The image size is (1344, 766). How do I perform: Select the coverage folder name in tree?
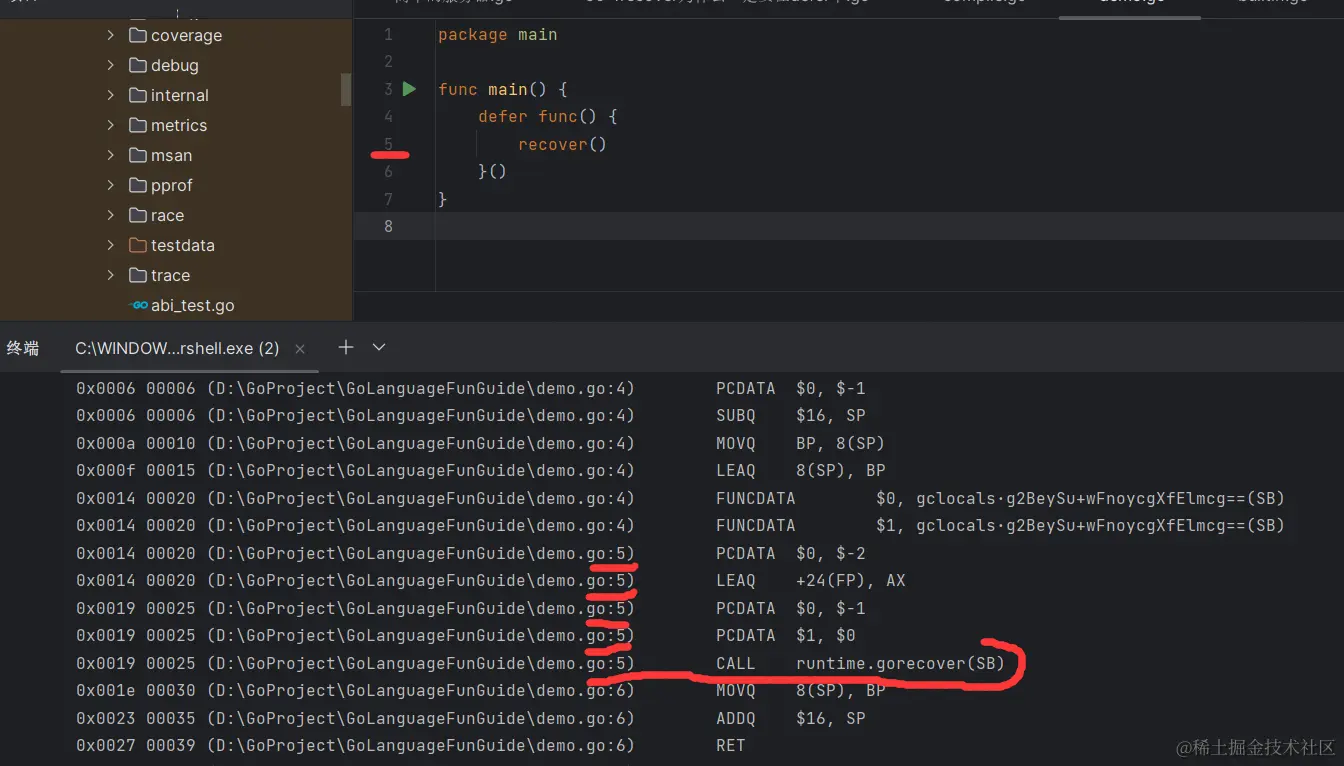click(186, 36)
